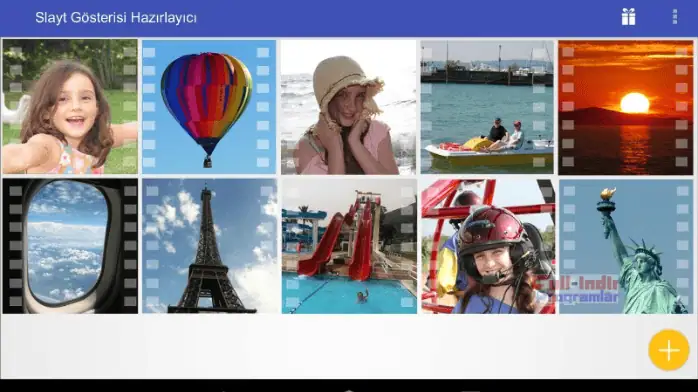
Task: Select the orange sunset thumbnail
Action: (x=625, y=107)
